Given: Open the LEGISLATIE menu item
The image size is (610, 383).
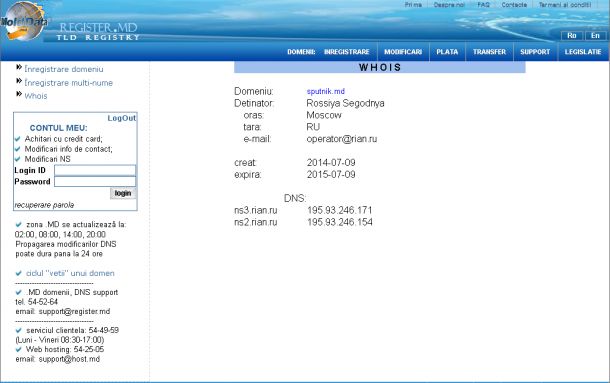Looking at the screenshot, I should point(583,52).
